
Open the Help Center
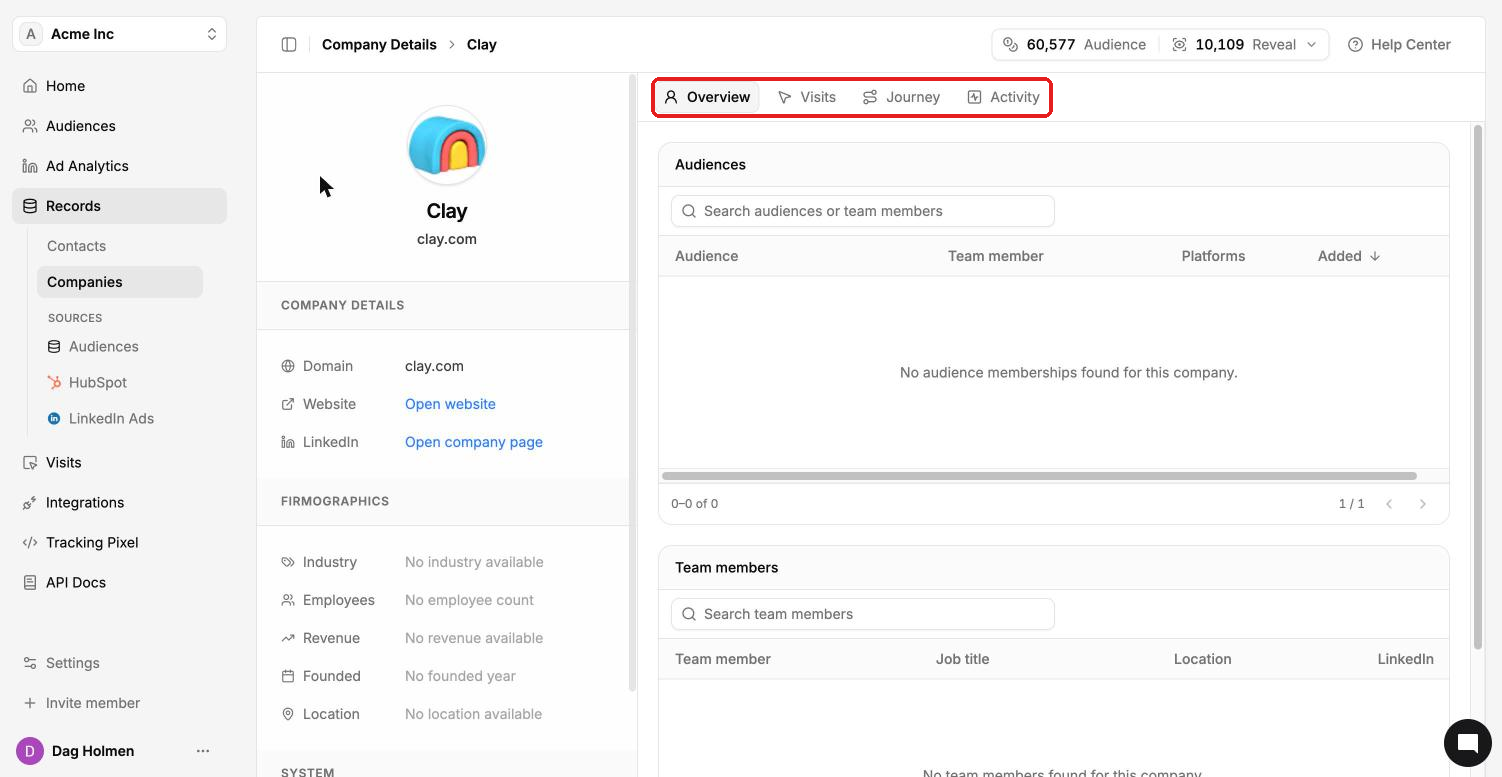click(x=1399, y=44)
